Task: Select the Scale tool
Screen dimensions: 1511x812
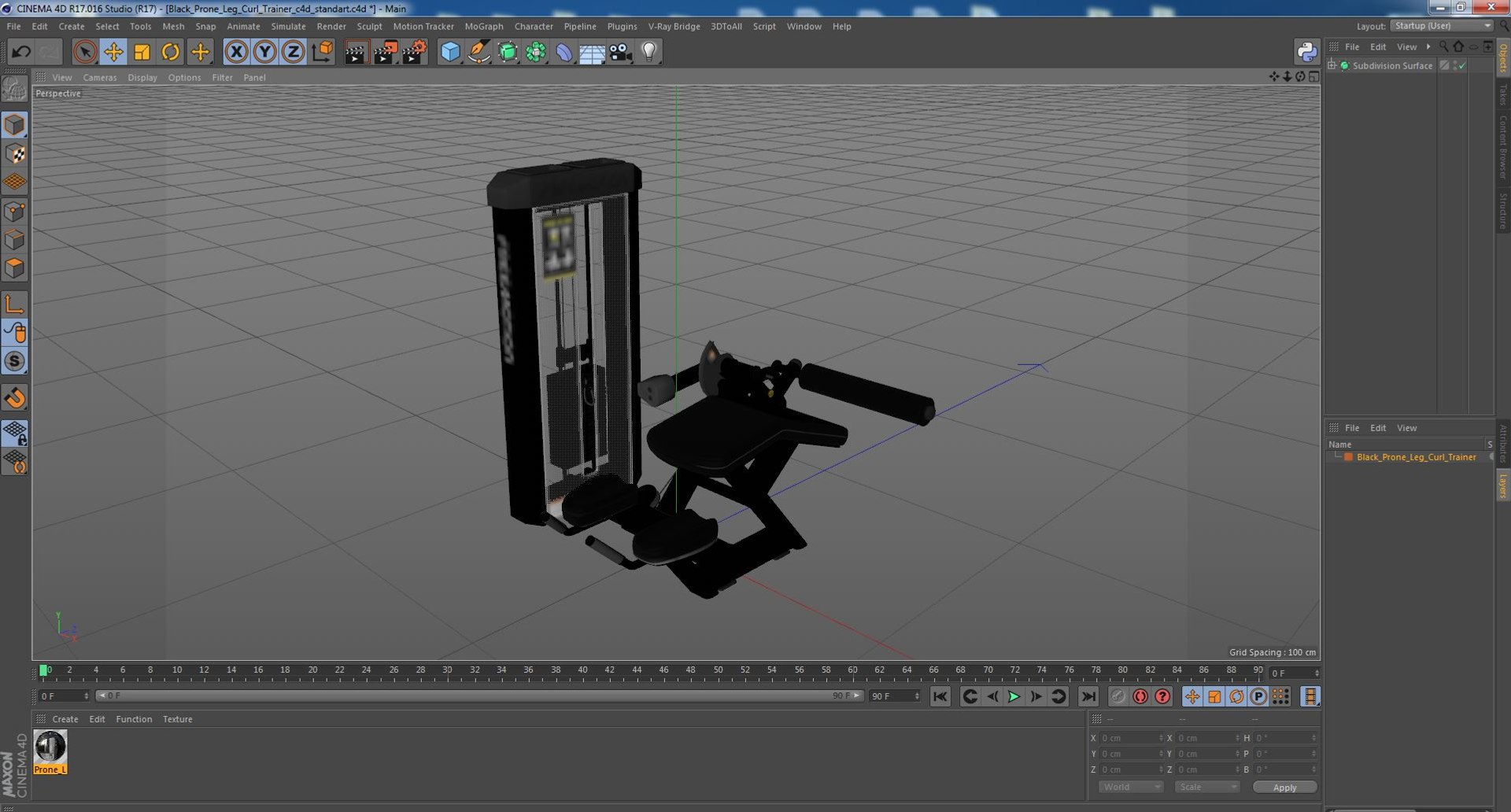Action: click(x=142, y=53)
